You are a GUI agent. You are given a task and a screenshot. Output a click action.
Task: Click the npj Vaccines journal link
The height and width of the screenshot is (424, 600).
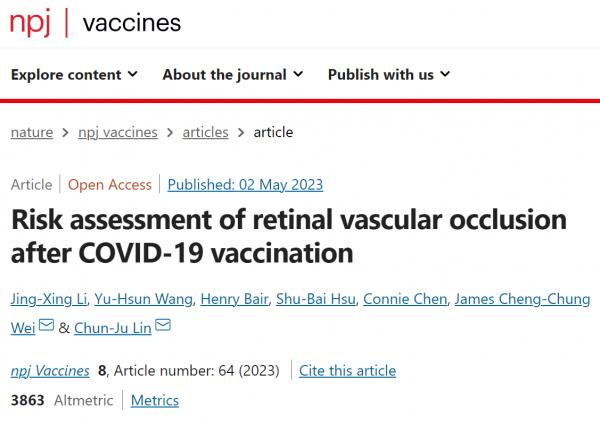[x=50, y=370]
